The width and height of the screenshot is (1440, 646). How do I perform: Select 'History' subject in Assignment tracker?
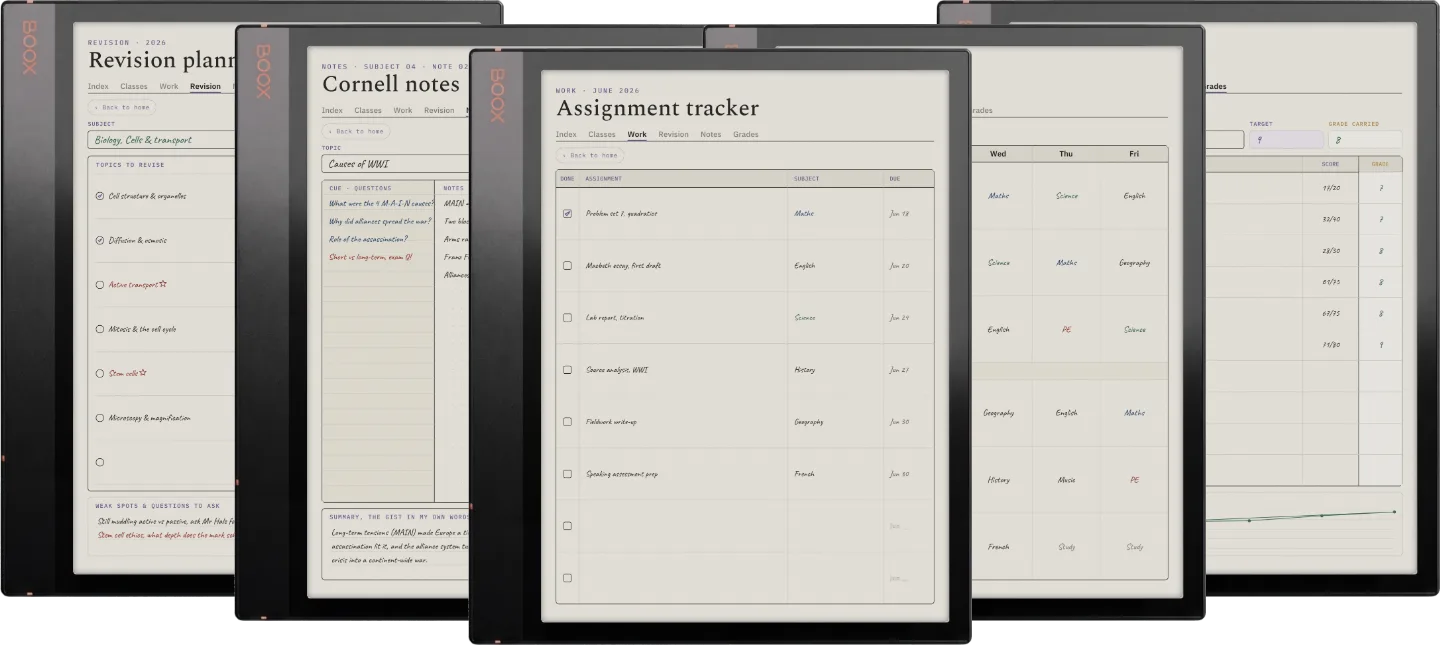805,369
